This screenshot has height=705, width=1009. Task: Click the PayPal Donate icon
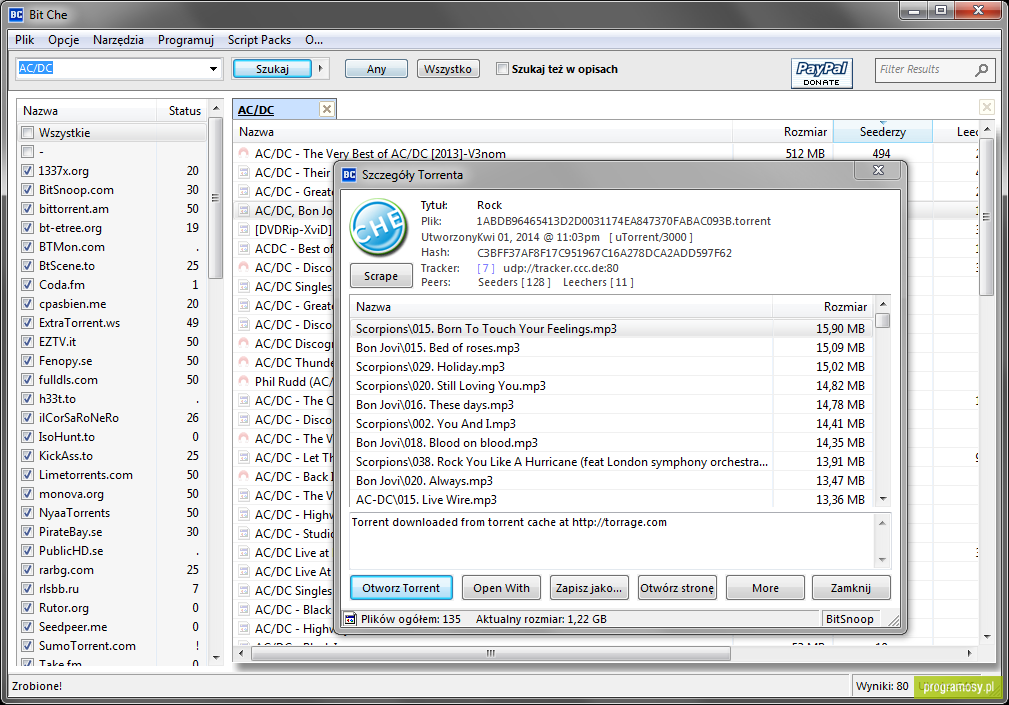(821, 73)
